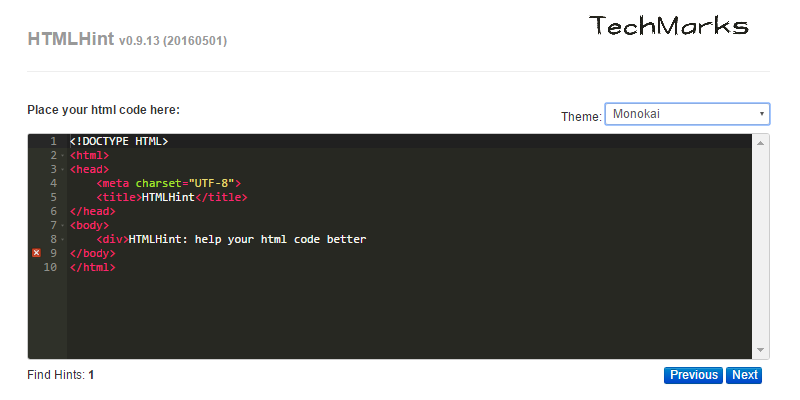Collapse the div fold arrow on line 8
Viewport: 800px width, 400px height.
(x=62, y=239)
